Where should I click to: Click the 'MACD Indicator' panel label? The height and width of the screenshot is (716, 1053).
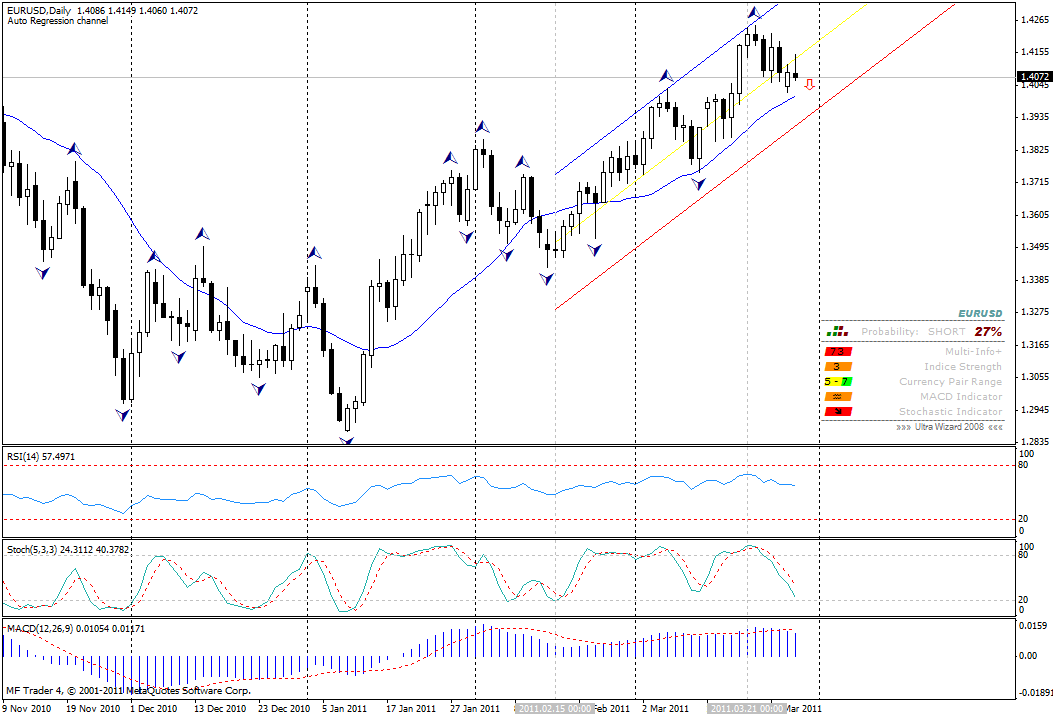(961, 396)
